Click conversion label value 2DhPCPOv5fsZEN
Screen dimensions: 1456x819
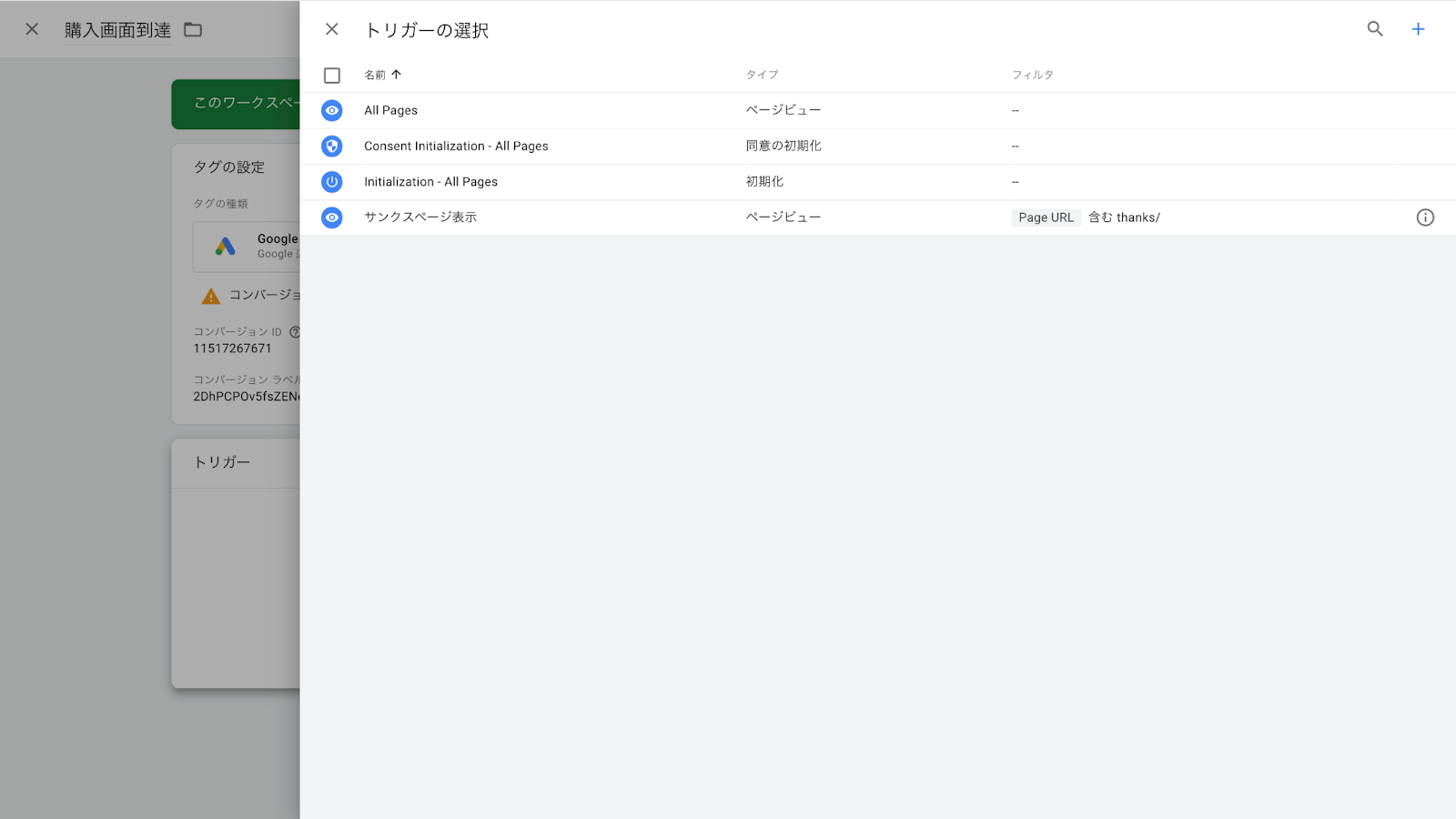246,397
